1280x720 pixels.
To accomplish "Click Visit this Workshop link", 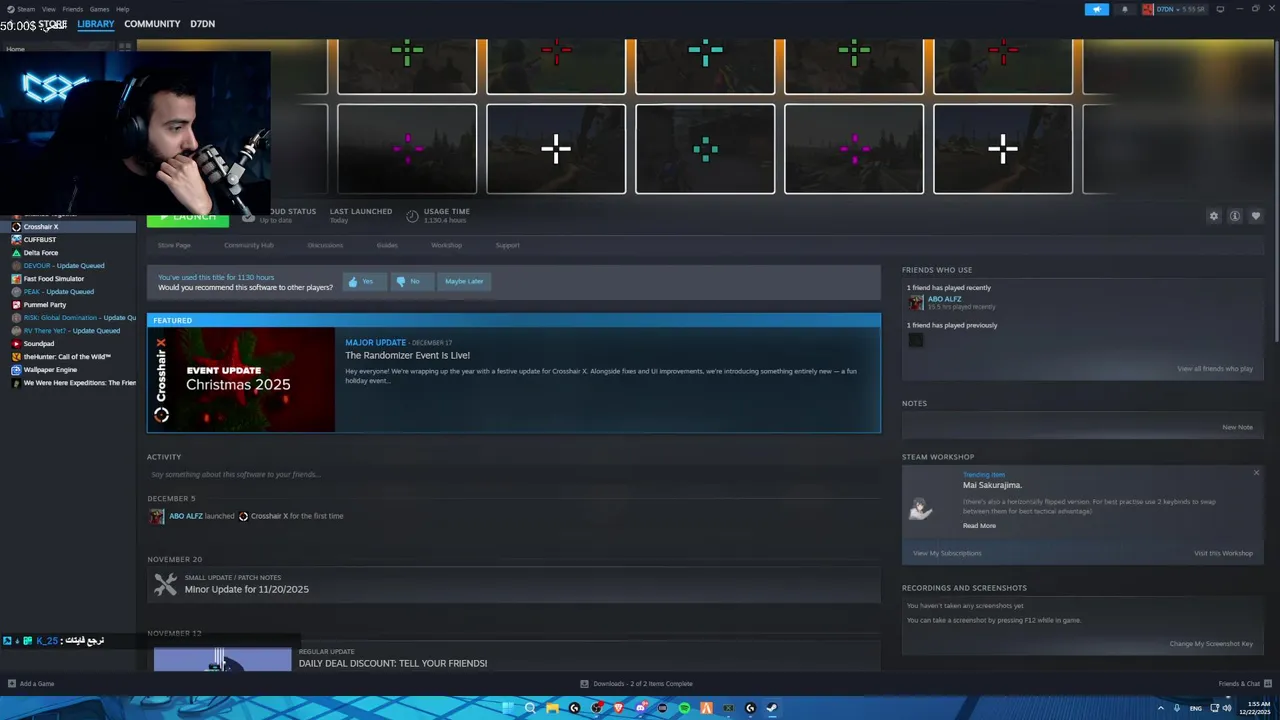I will click(x=1223, y=553).
